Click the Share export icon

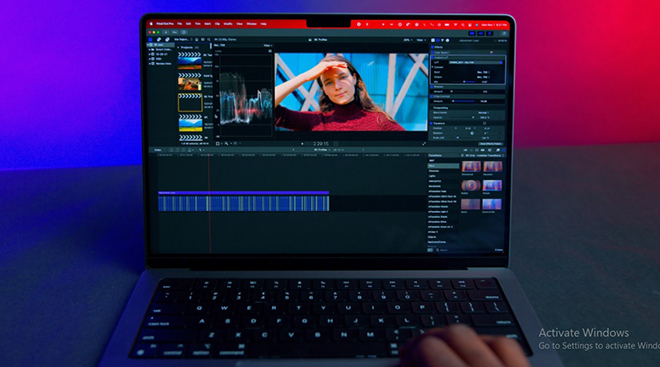[504, 33]
